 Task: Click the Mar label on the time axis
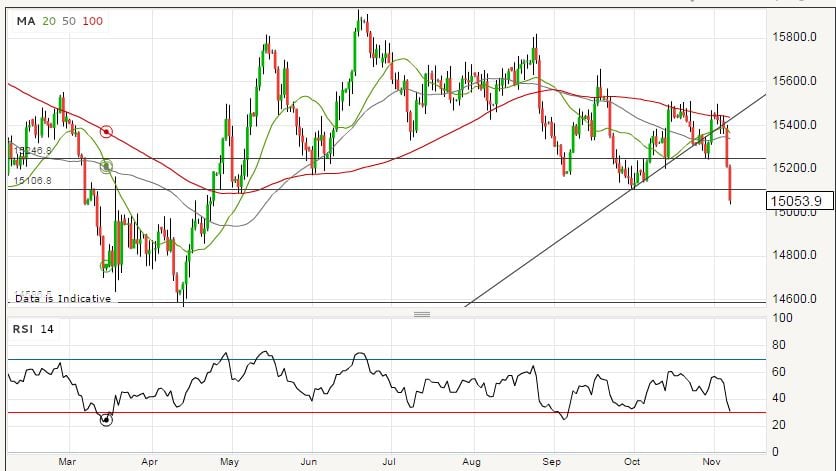point(67,462)
